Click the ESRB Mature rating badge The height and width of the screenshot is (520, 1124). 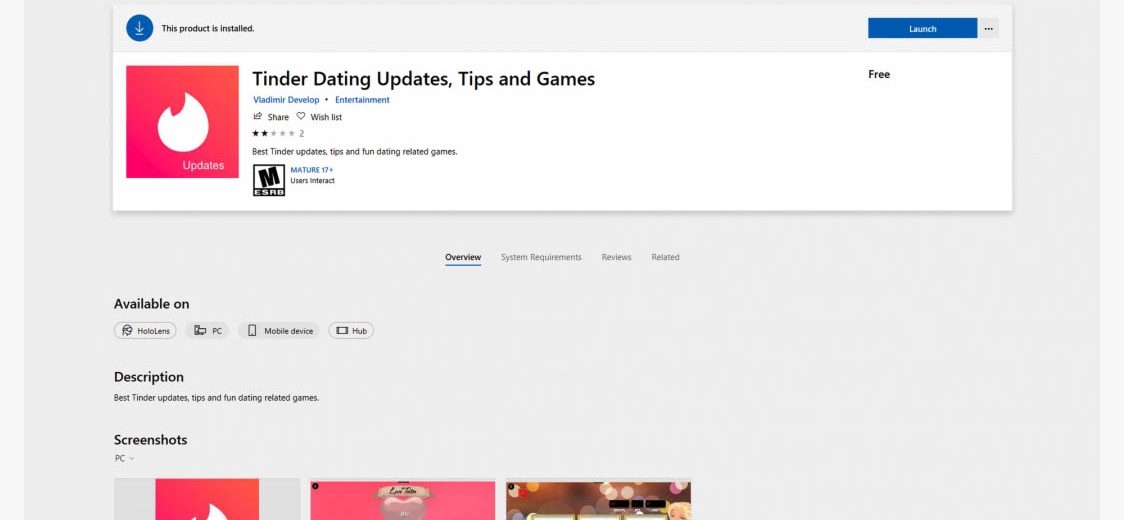point(269,180)
